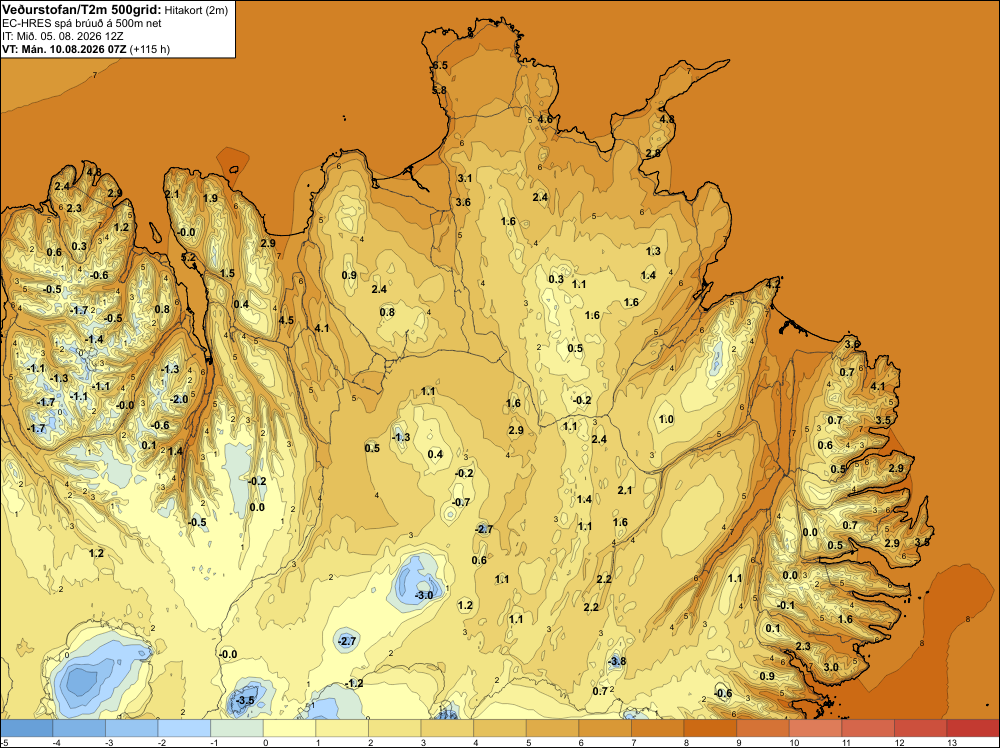Click the line "EC-HRES spá brúuð á 500m net"

point(82,24)
